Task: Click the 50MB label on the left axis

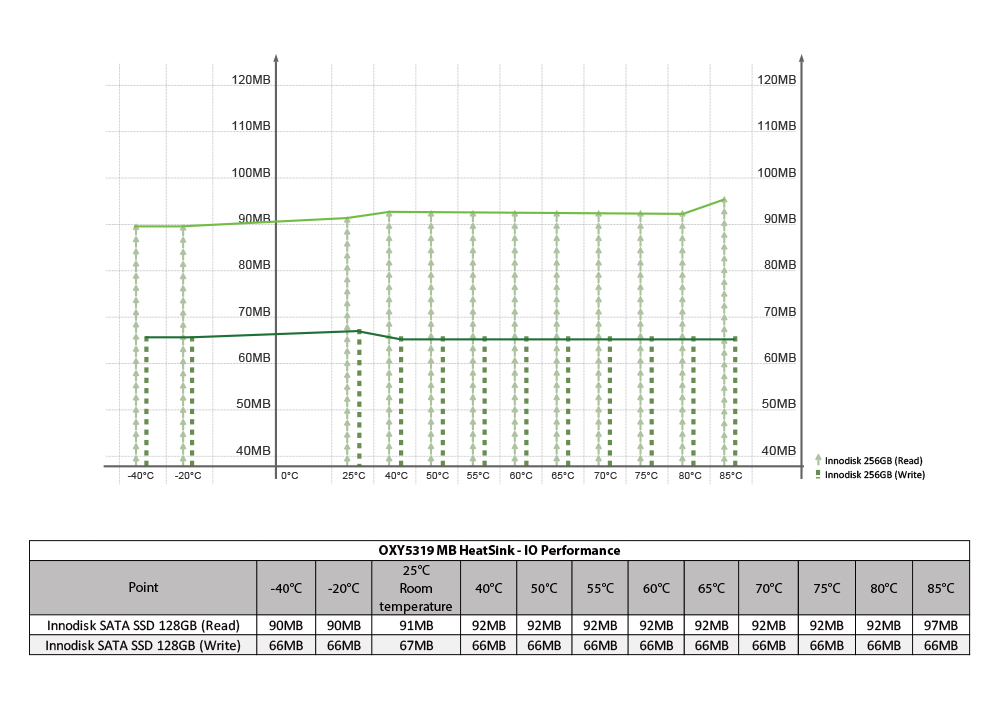Action: 253,404
